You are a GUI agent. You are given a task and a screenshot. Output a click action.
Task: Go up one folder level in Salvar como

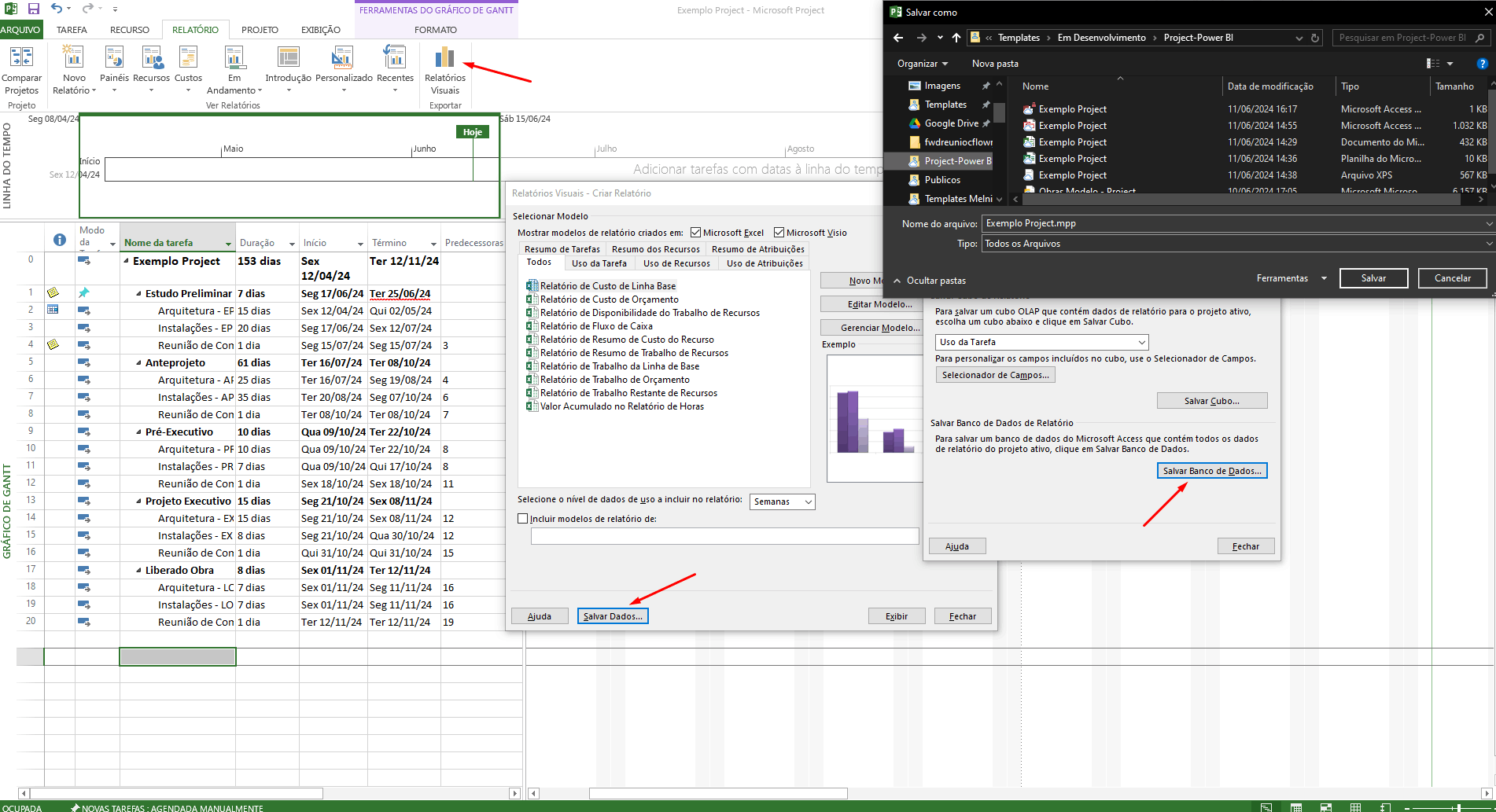point(956,38)
